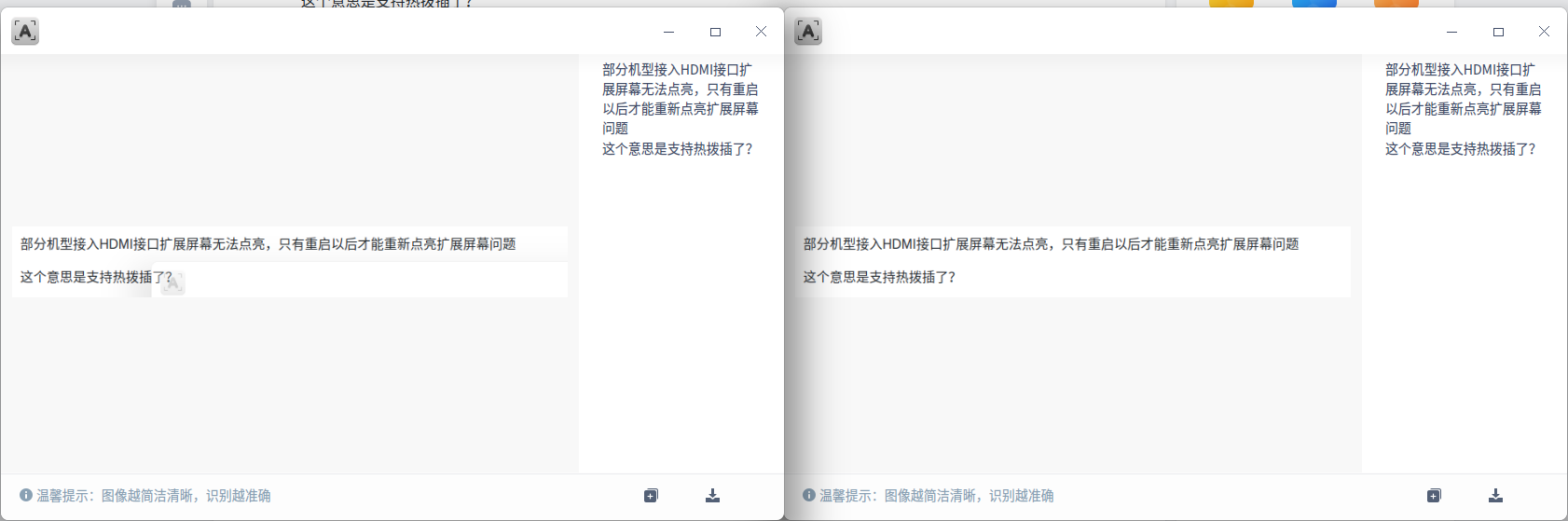
Task: Copy recognized text in left window
Action: pos(651,496)
